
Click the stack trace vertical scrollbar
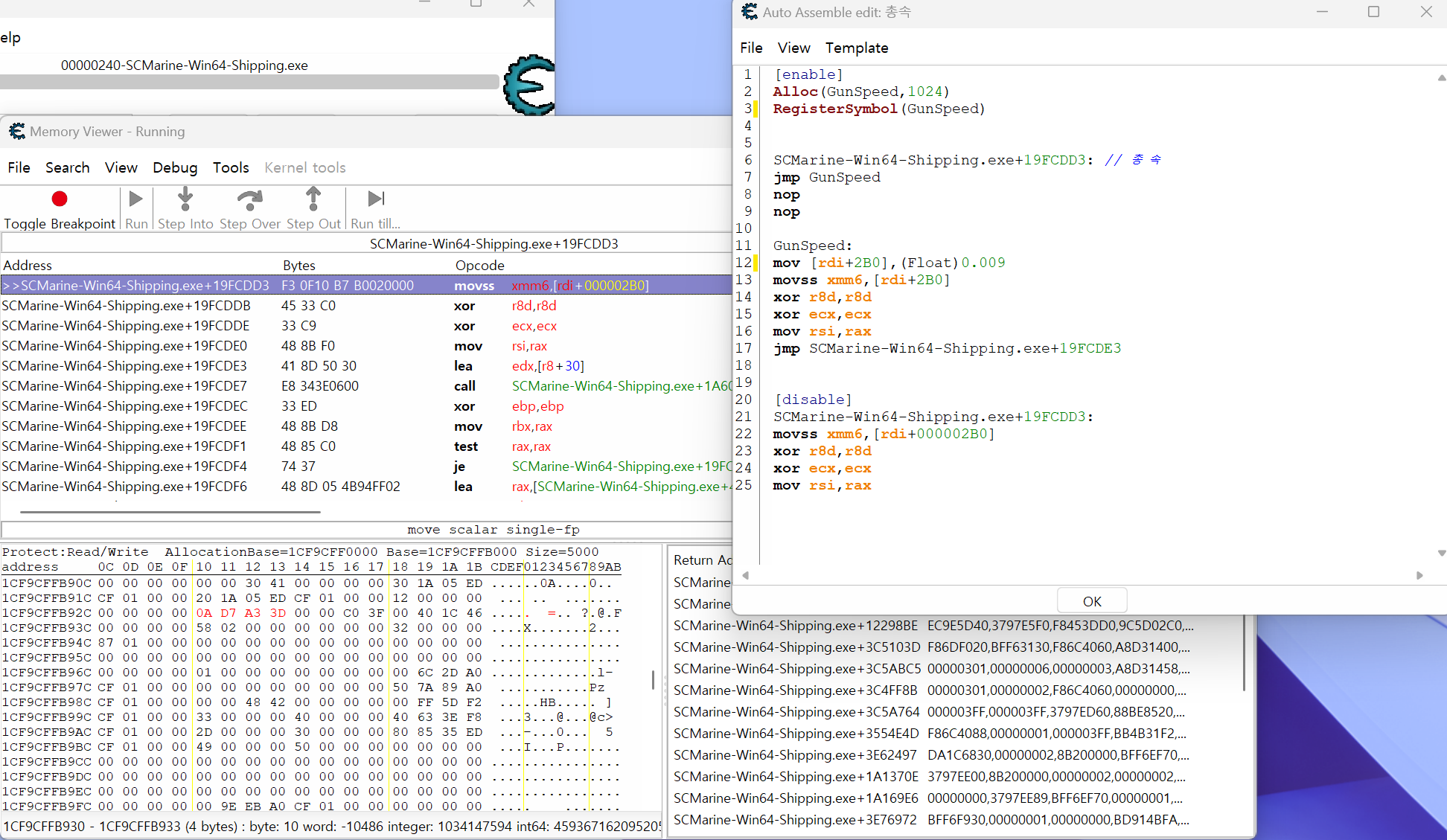1244,655
